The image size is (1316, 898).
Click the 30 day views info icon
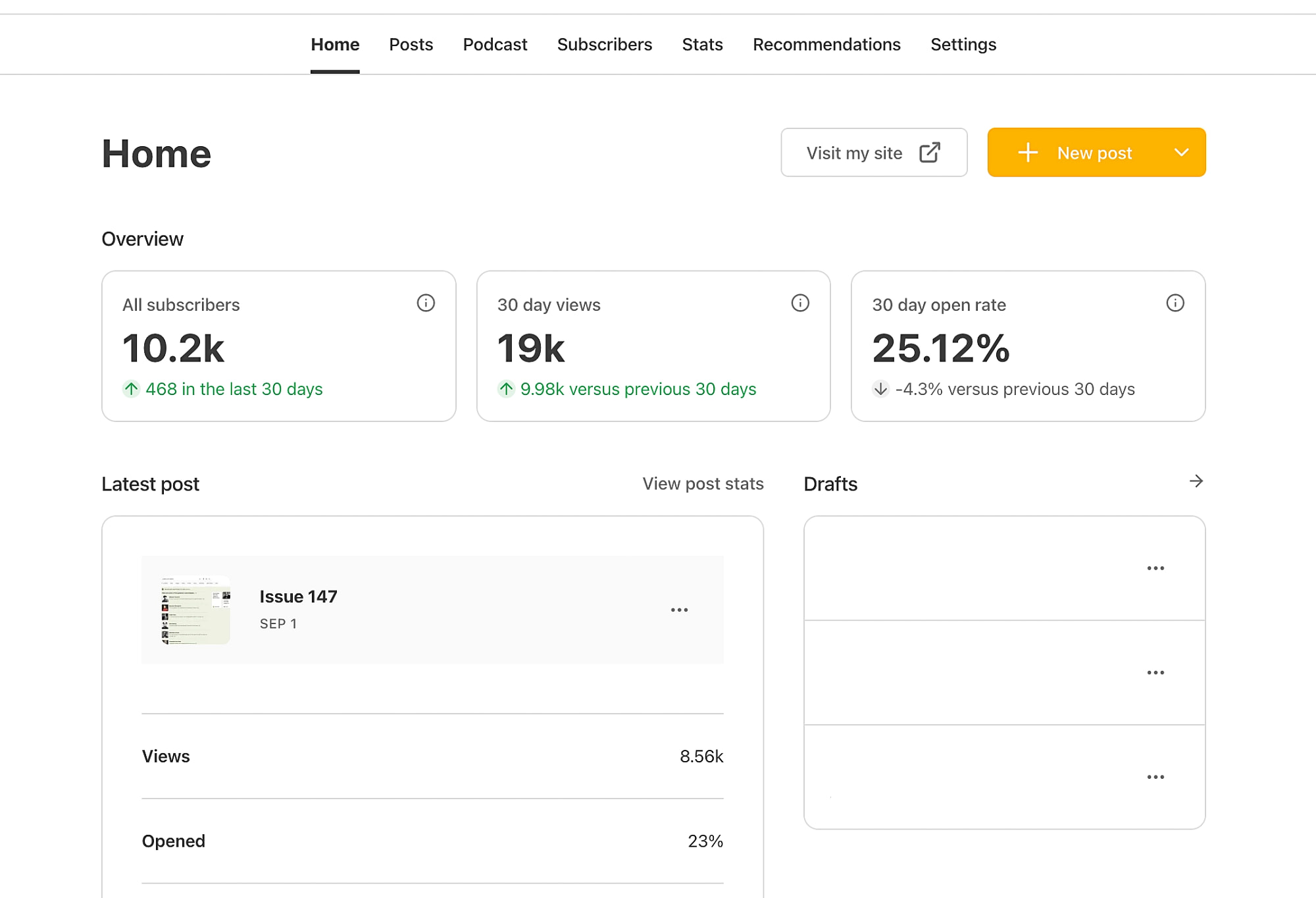(x=800, y=303)
